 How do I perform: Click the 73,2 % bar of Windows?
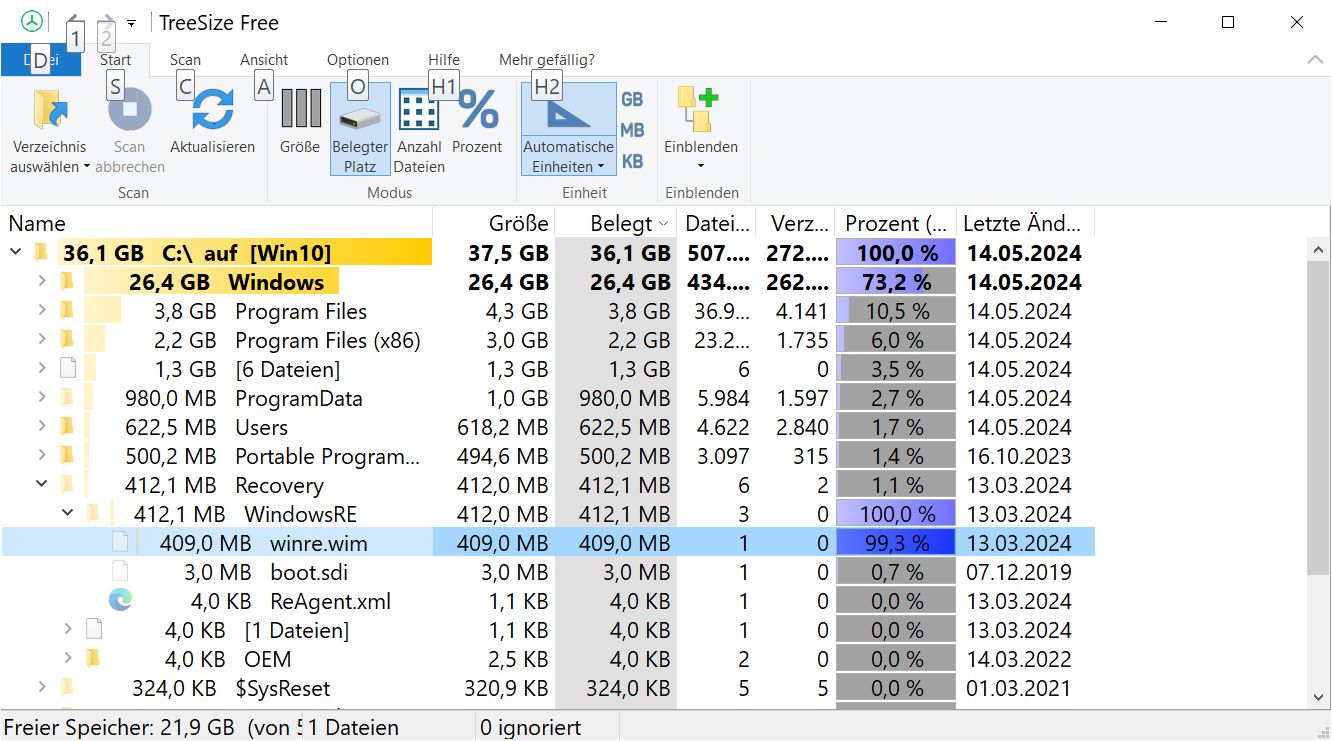tap(896, 281)
